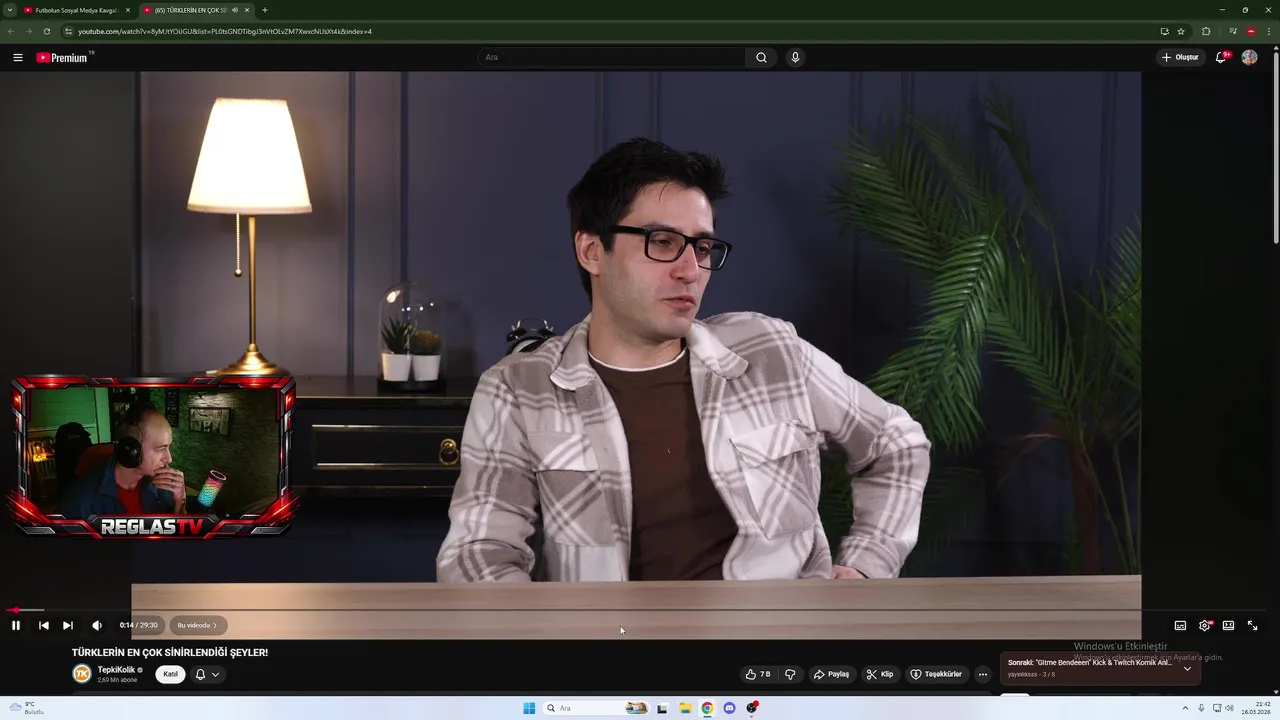The image size is (1280, 720).
Task: Click the search magnifier button
Action: click(761, 57)
